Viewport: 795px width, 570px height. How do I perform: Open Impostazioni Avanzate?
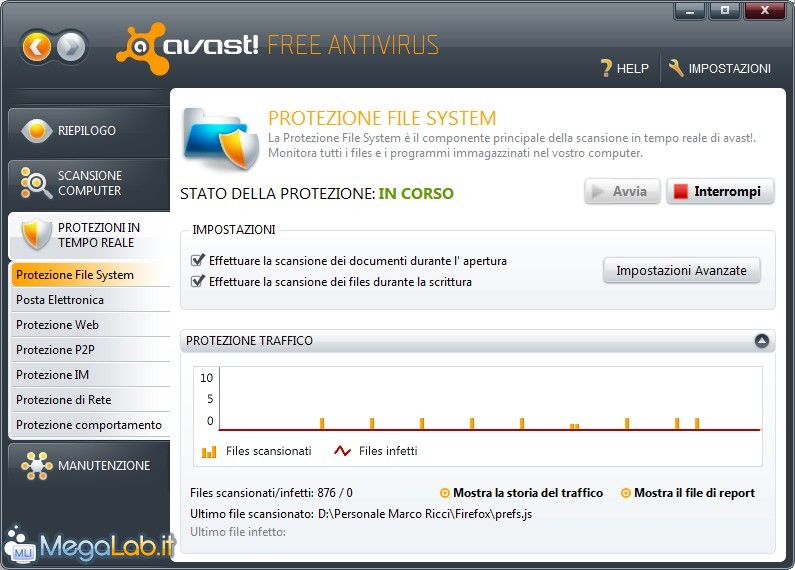(681, 270)
